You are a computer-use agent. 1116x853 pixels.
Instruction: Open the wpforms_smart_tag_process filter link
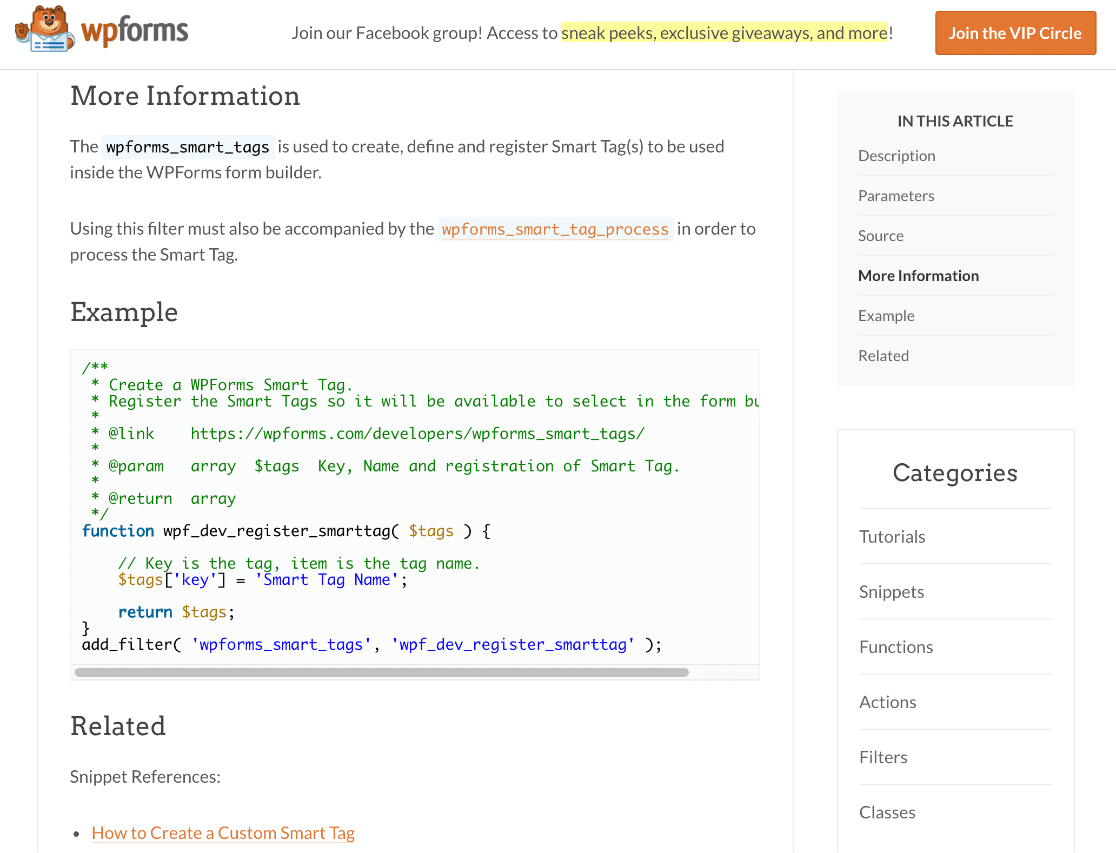tap(555, 229)
